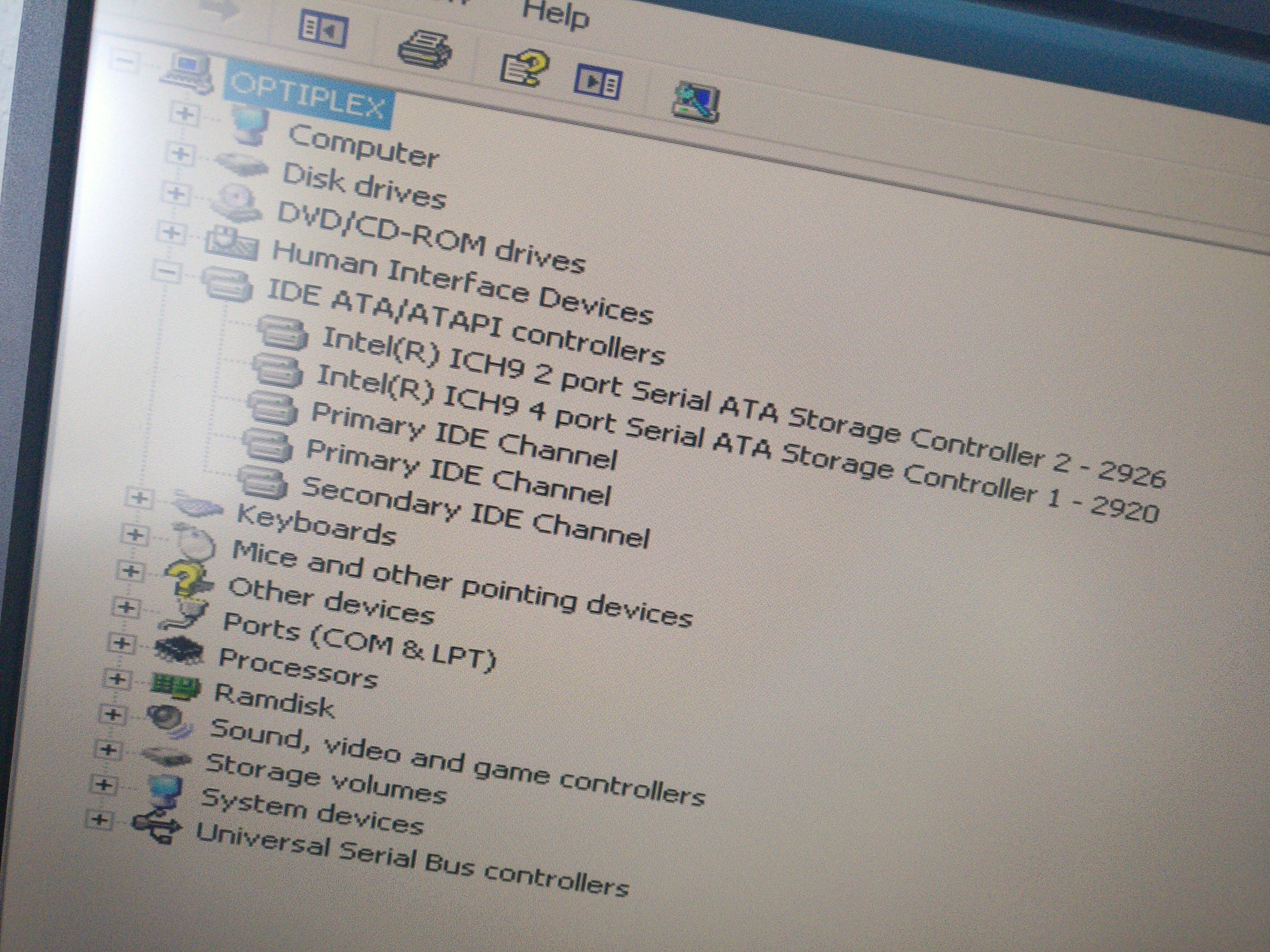Expand the Disk drives node
The height and width of the screenshot is (952, 1270).
click(x=180, y=154)
